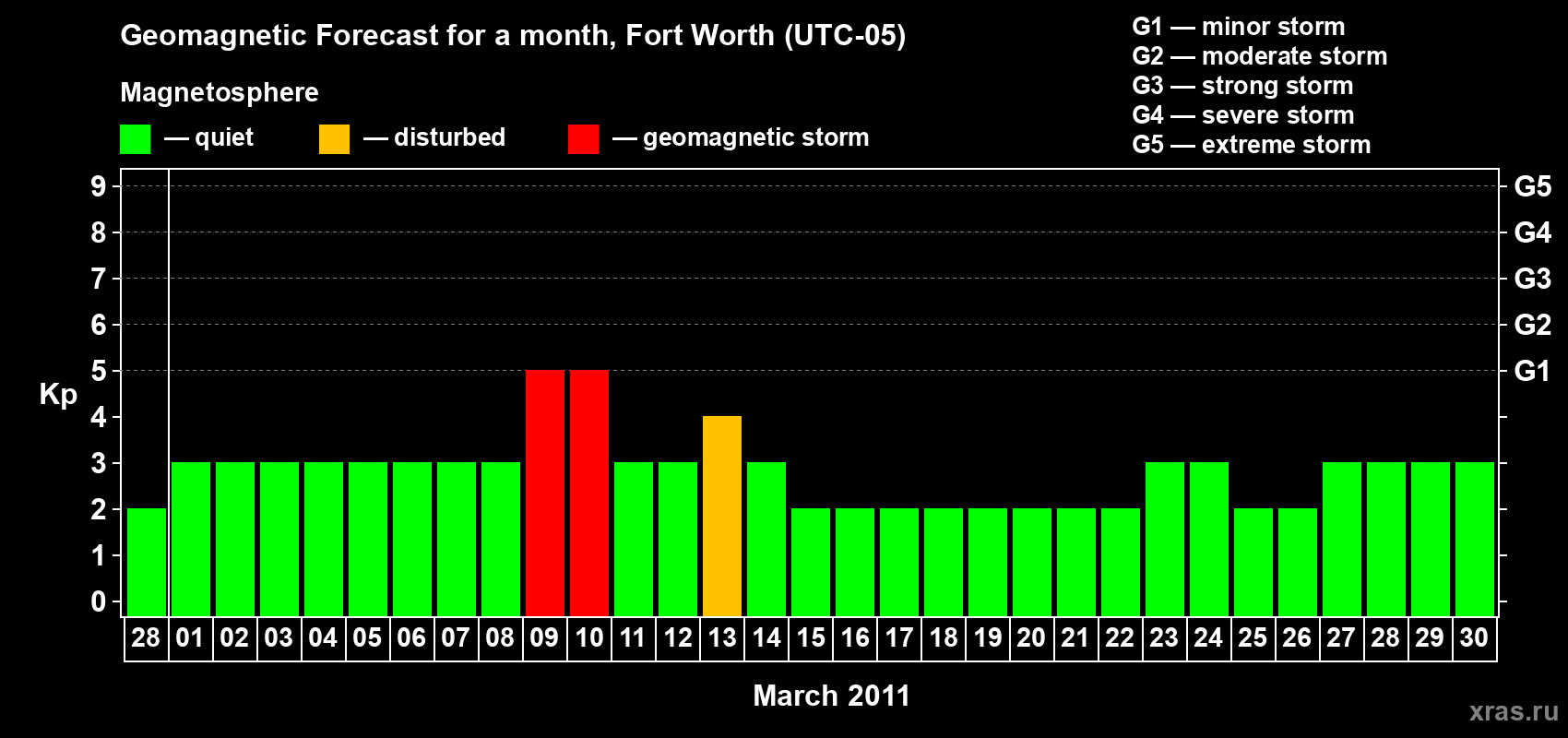Click date label 30 on the axis
This screenshot has width=1568, height=738.
pyautogui.click(x=1474, y=637)
